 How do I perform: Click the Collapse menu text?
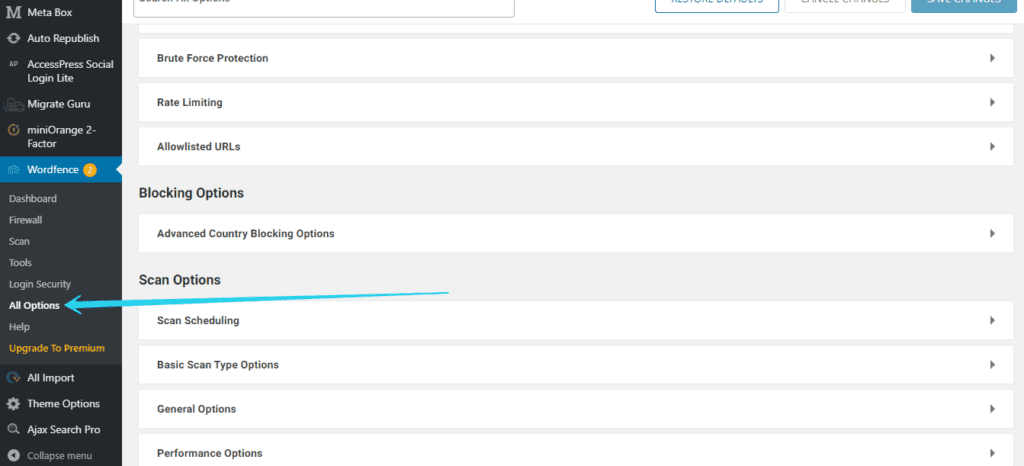59,456
